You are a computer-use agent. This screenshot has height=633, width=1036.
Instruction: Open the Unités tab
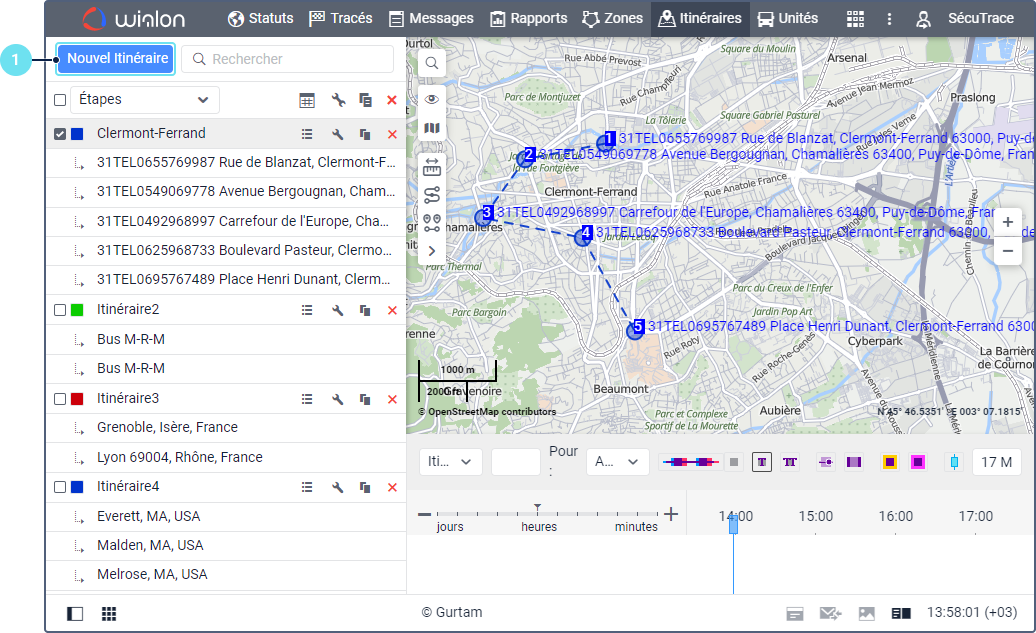788,19
